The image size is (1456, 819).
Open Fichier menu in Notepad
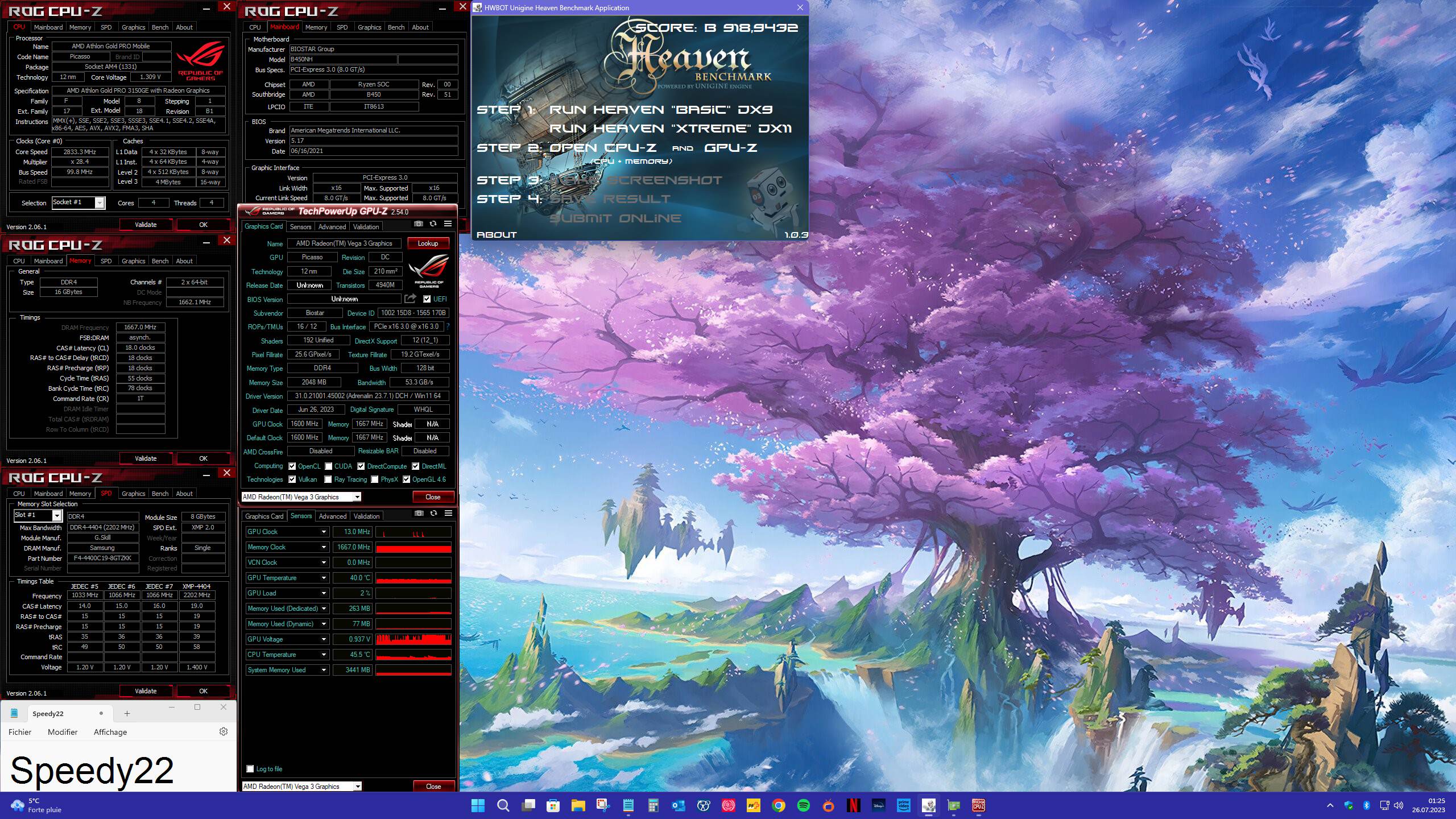click(x=20, y=732)
